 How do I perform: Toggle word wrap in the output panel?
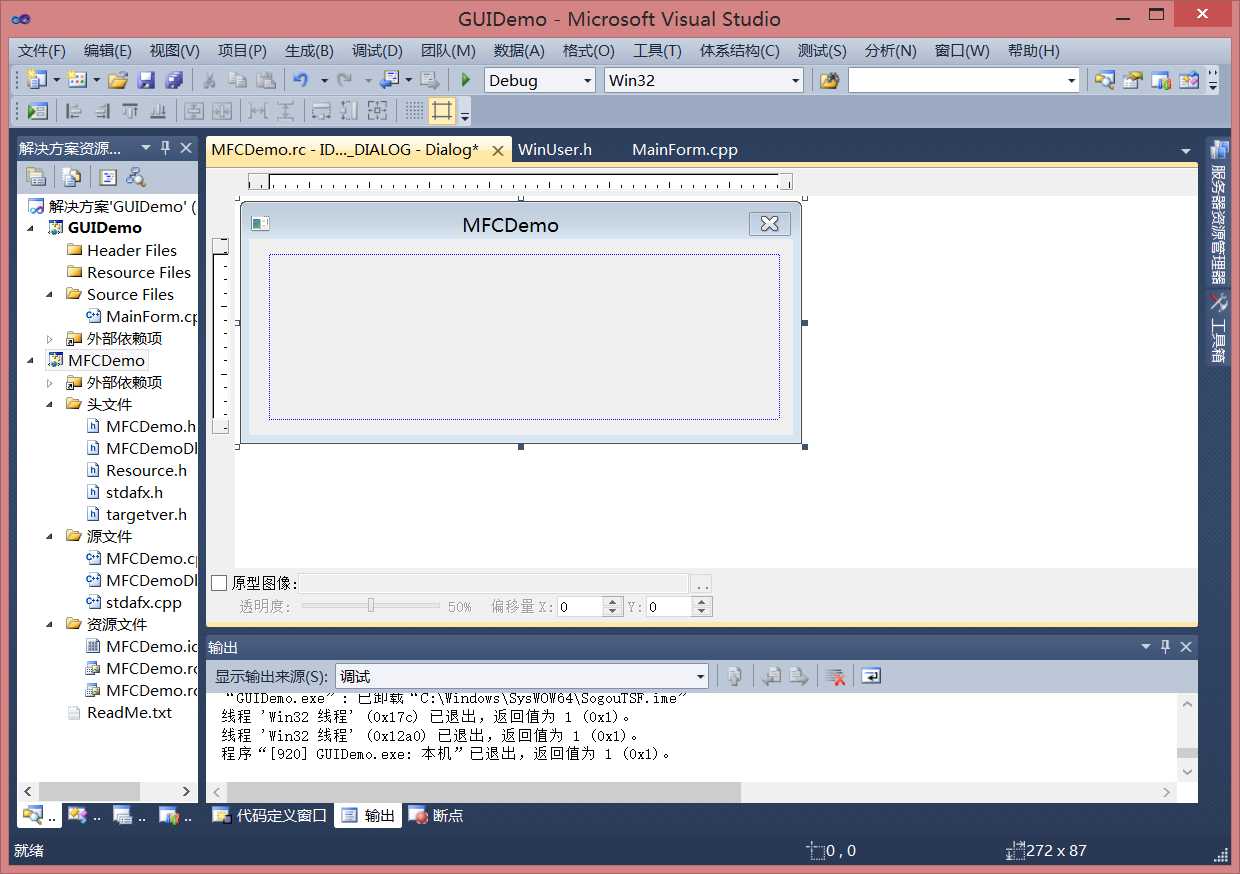[871, 677]
